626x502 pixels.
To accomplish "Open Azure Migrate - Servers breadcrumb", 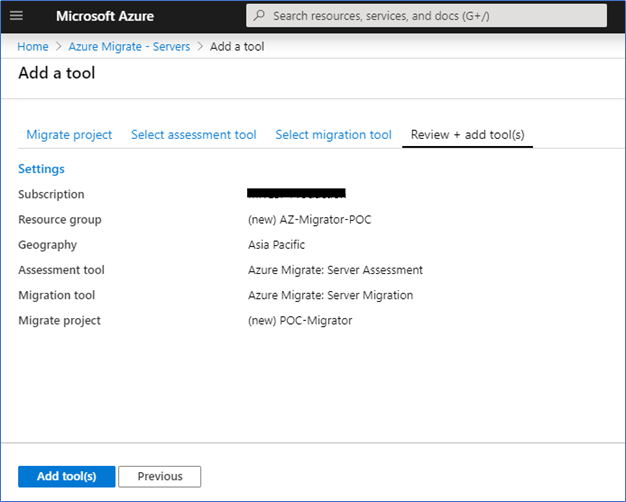I will coord(129,47).
